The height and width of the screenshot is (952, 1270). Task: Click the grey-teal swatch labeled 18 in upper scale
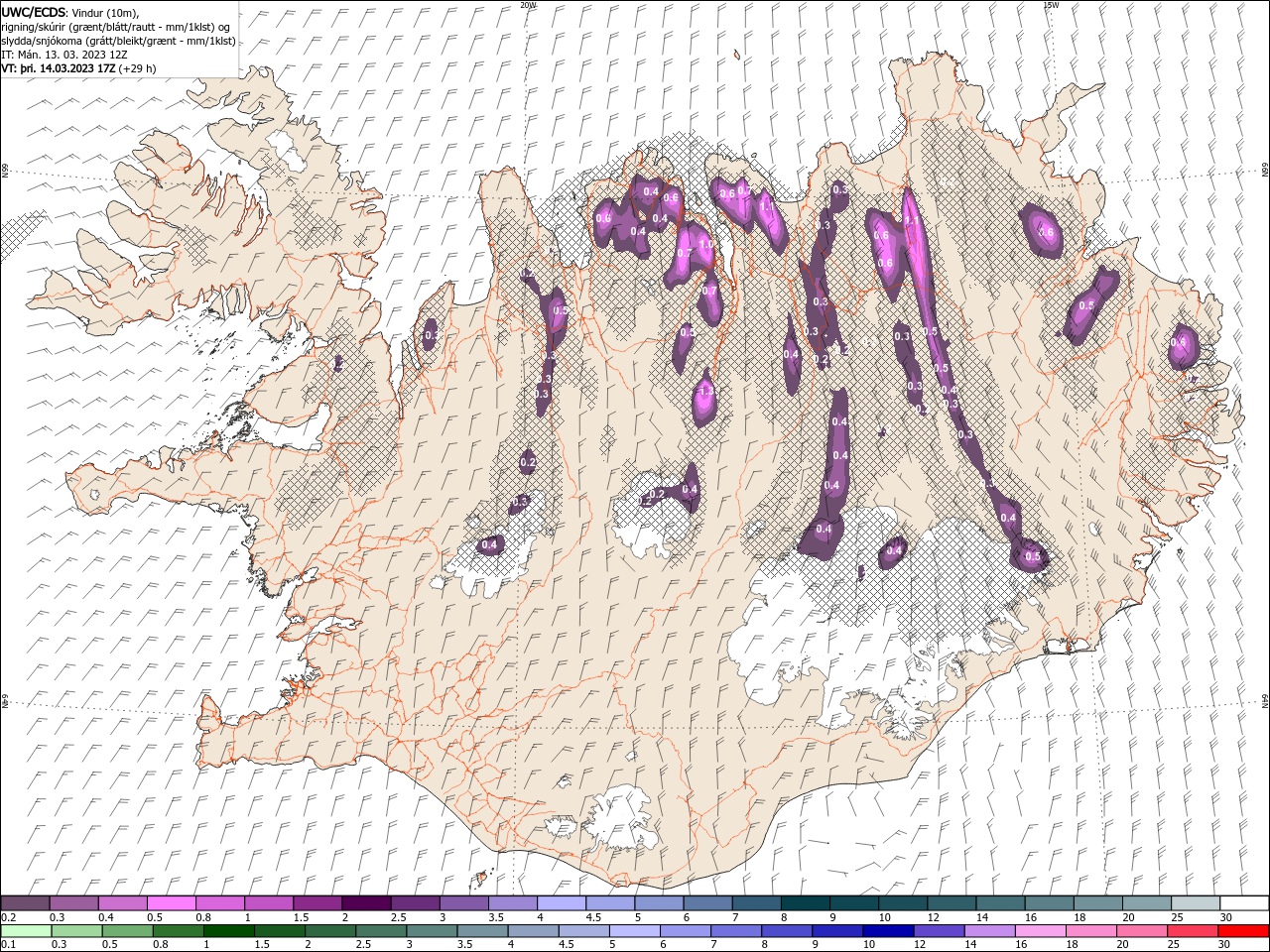[x=1097, y=903]
